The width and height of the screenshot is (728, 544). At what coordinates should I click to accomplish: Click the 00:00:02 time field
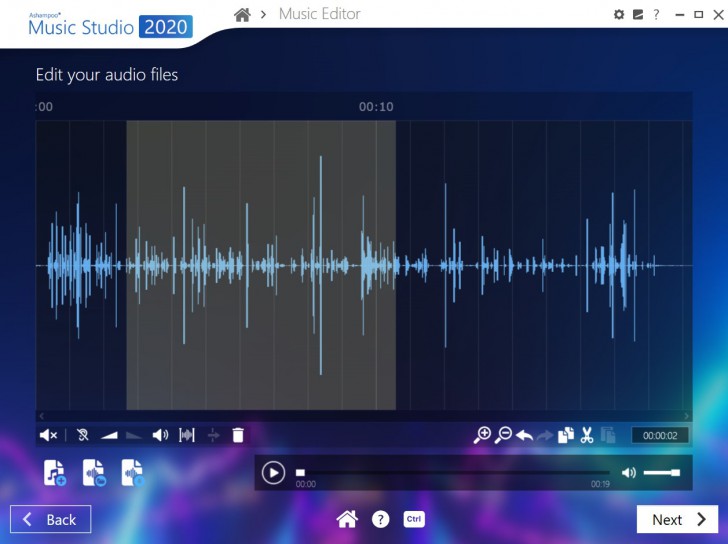pos(660,435)
